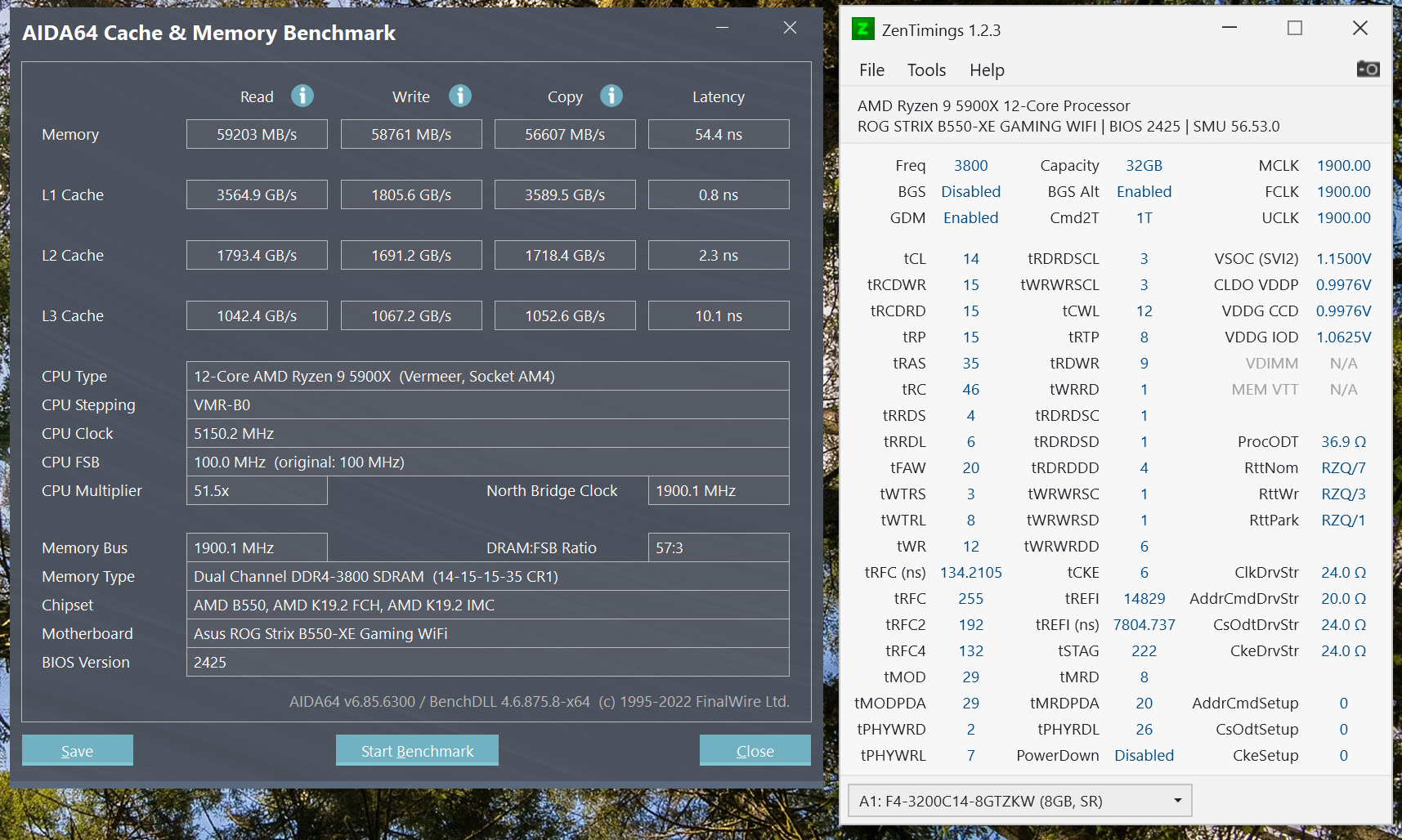
Task: Click the Memory Type field DDR4-3800 SDRAM
Action: click(488, 576)
